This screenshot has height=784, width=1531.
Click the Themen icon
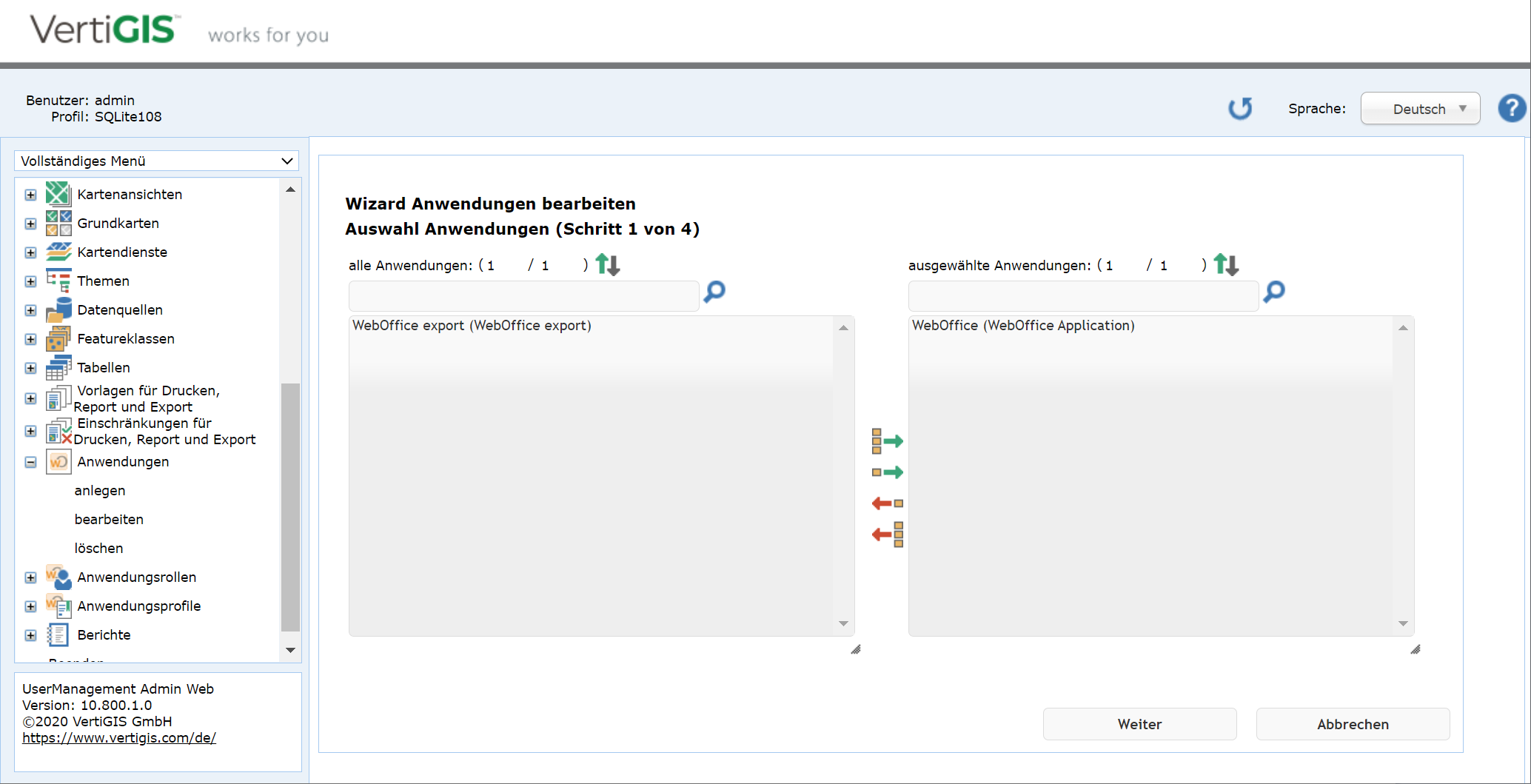pos(58,281)
